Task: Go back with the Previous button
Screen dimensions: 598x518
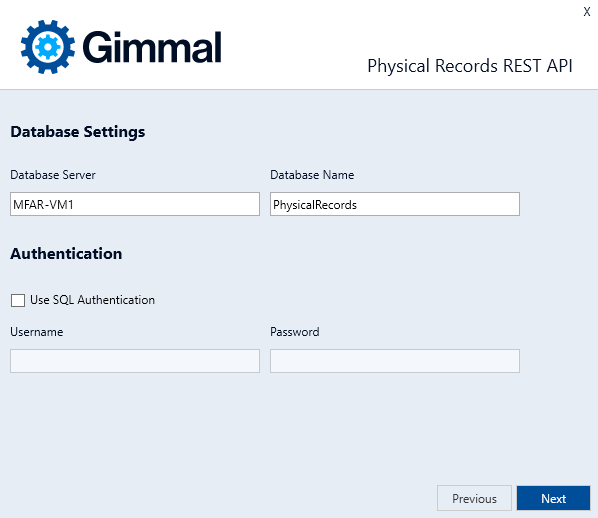Action: 474,498
